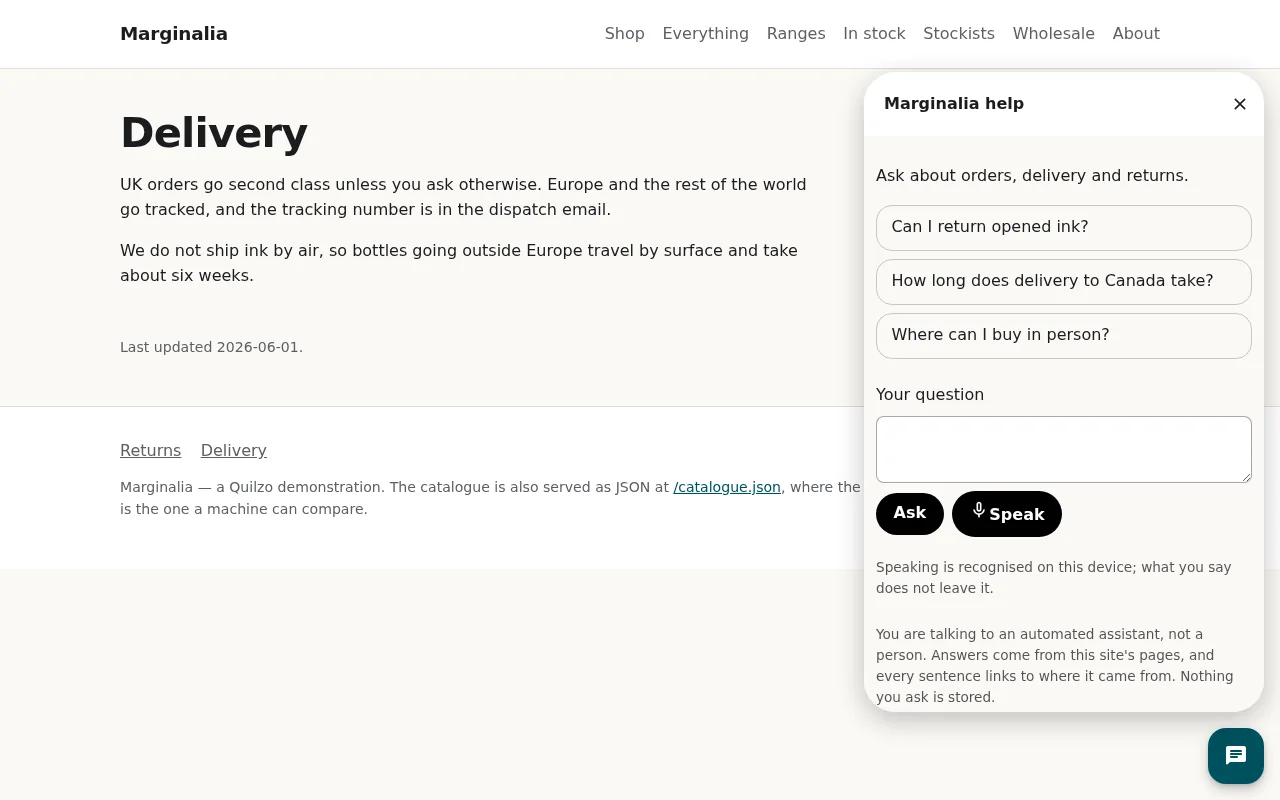Open the In stock page
Screen dimensions: 1280x800
(x=875, y=34)
